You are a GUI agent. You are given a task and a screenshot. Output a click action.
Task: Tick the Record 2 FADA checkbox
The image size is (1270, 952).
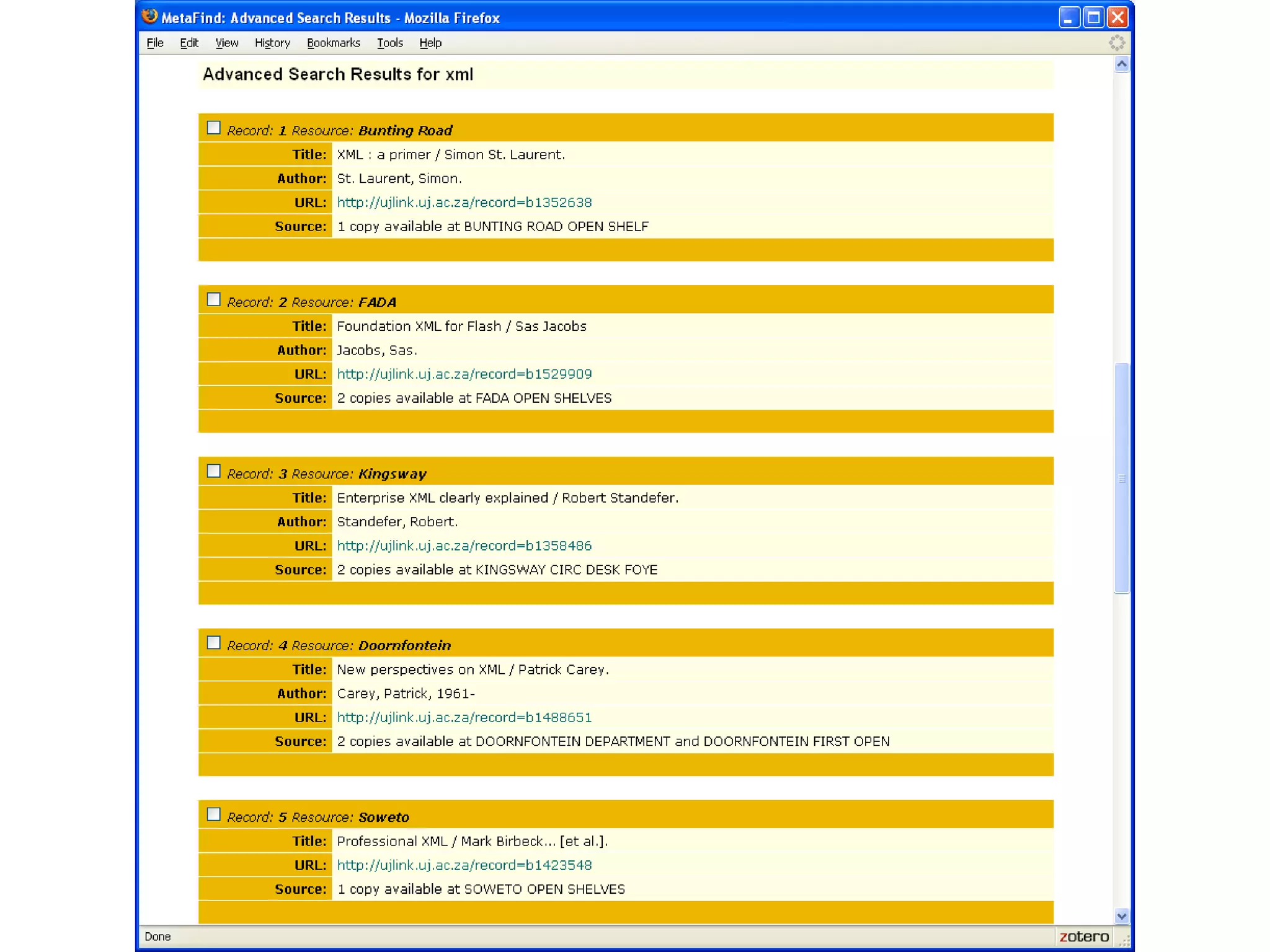pyautogui.click(x=214, y=300)
